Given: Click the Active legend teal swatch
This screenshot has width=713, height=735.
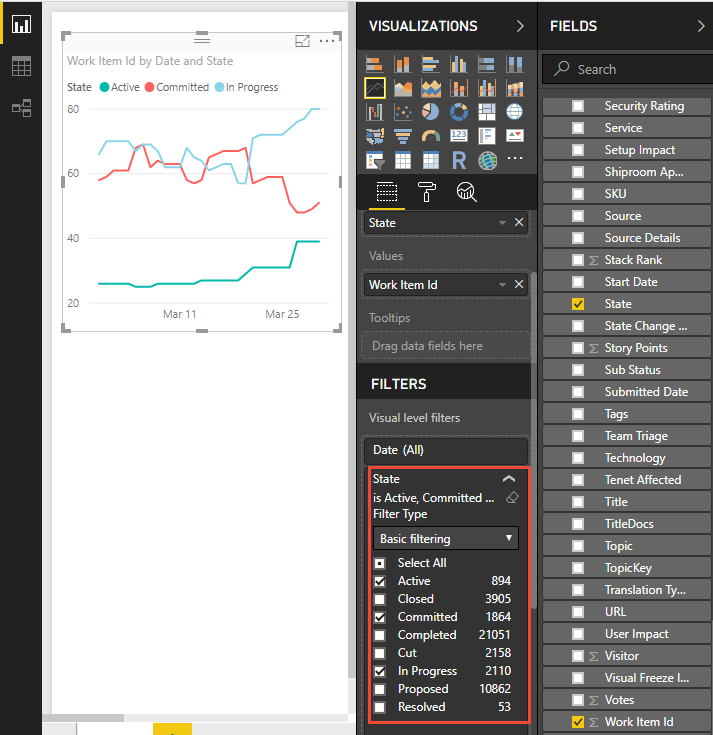Looking at the screenshot, I should click(105, 87).
